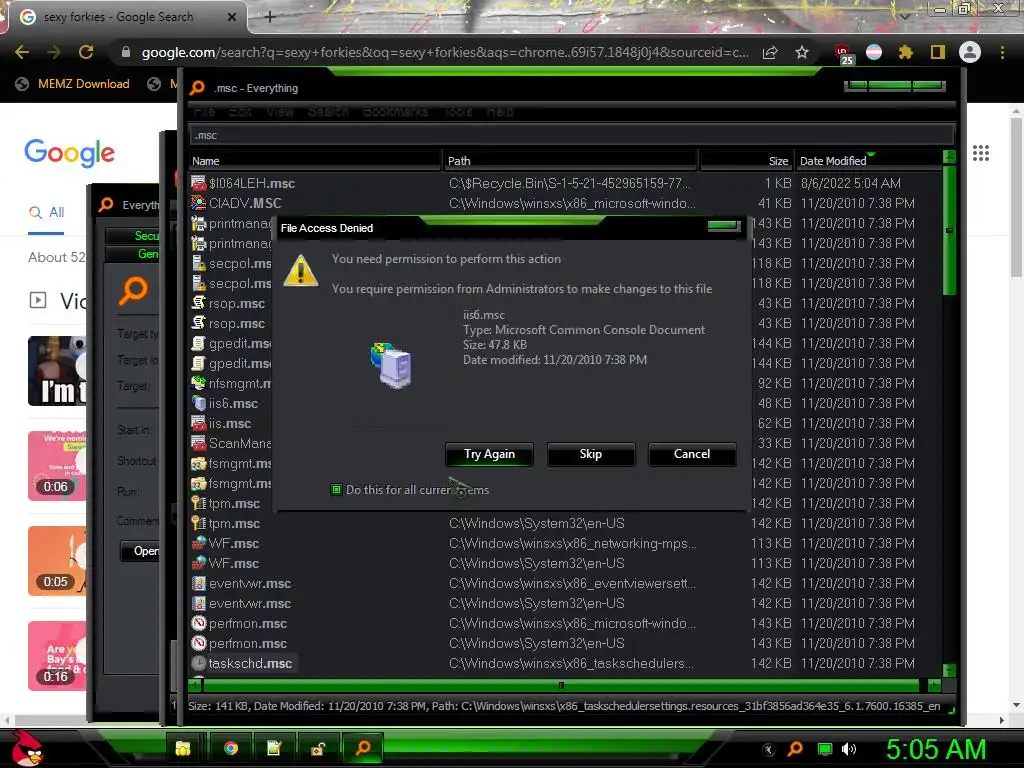Select the ScanManagement file icon in list
This screenshot has width=1024, height=768.
[199, 443]
